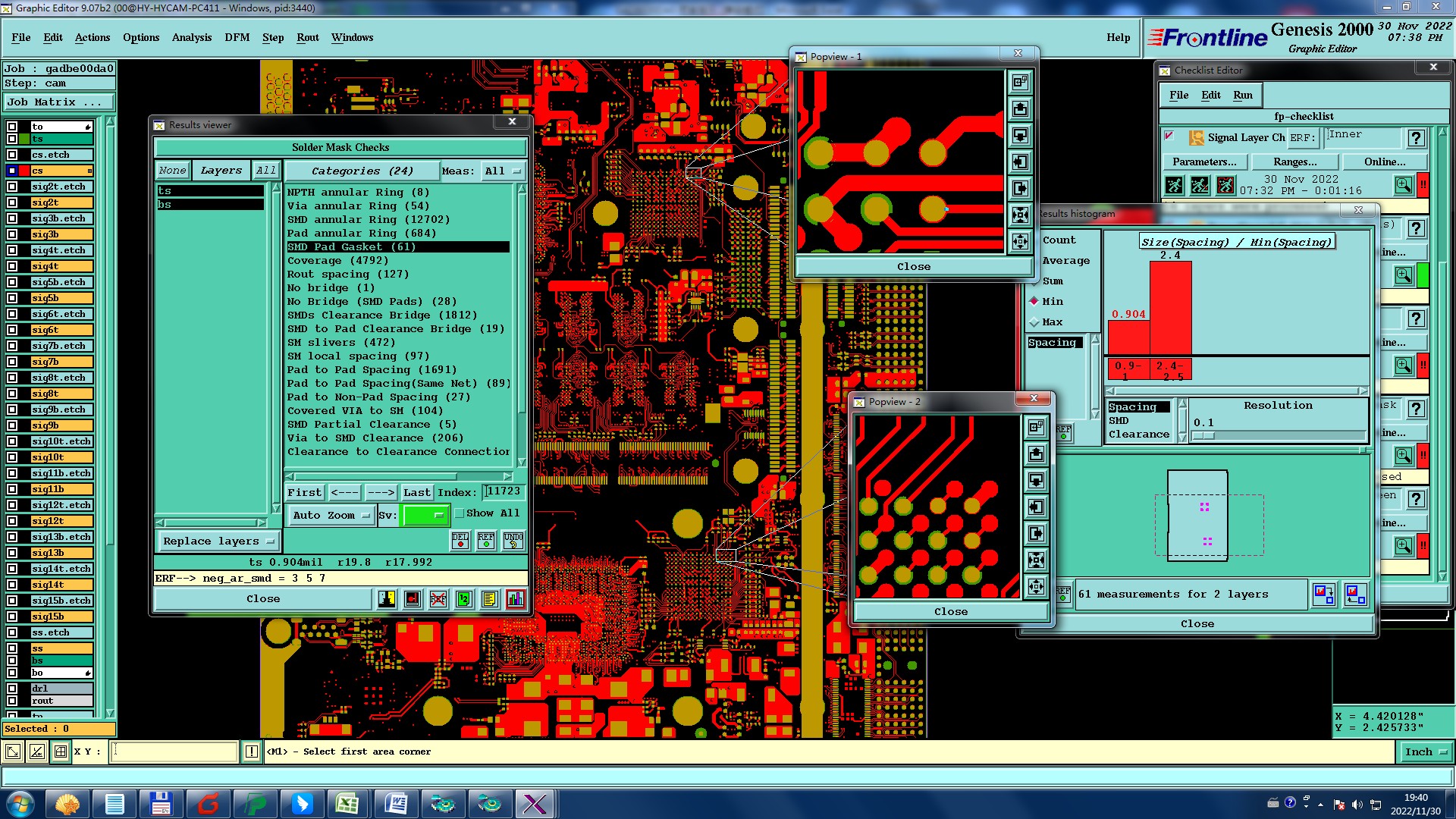The image size is (1456, 819).
Task: Open the DFM menu
Action: (237, 37)
